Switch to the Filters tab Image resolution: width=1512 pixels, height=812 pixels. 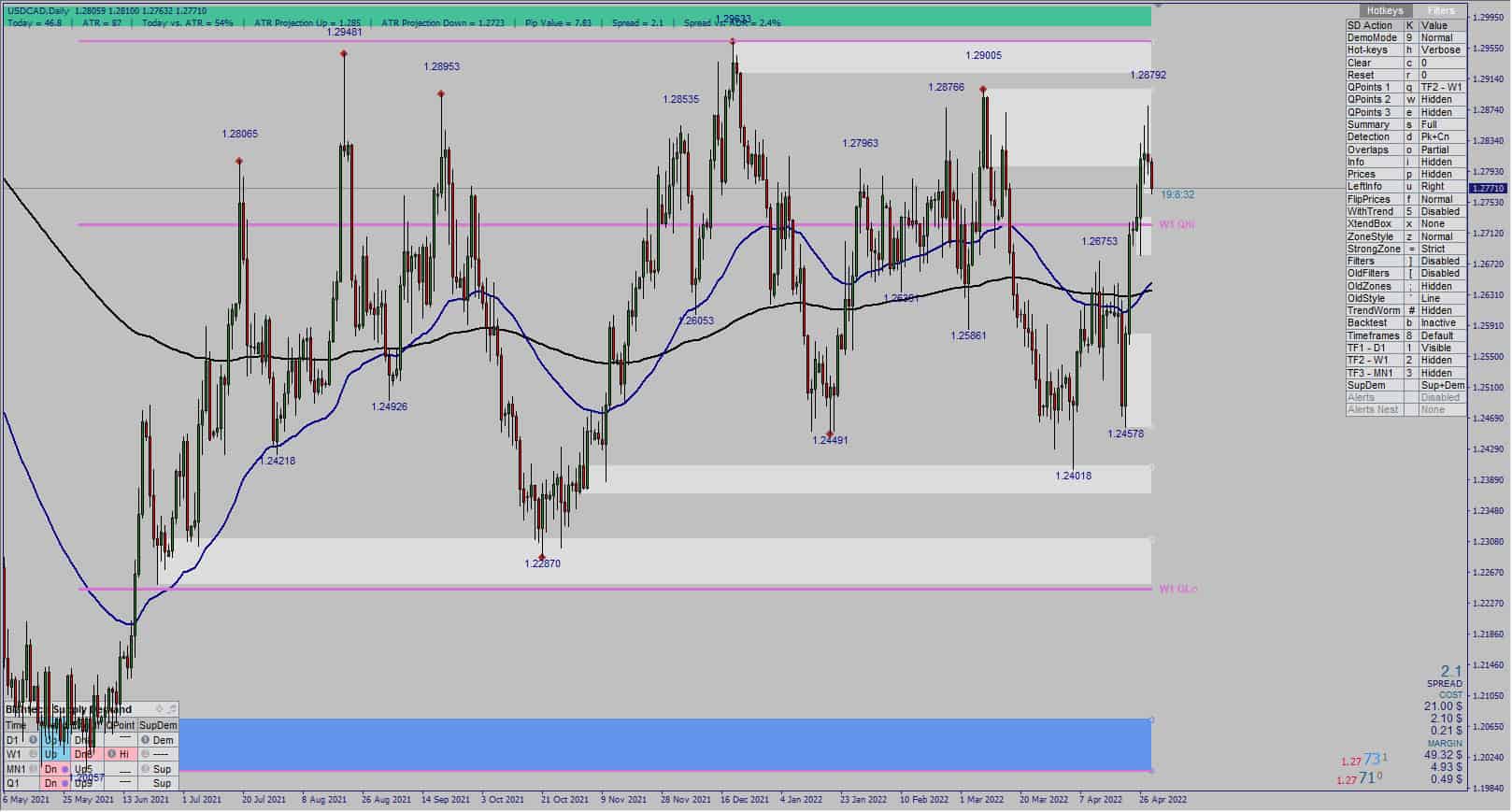1441,11
